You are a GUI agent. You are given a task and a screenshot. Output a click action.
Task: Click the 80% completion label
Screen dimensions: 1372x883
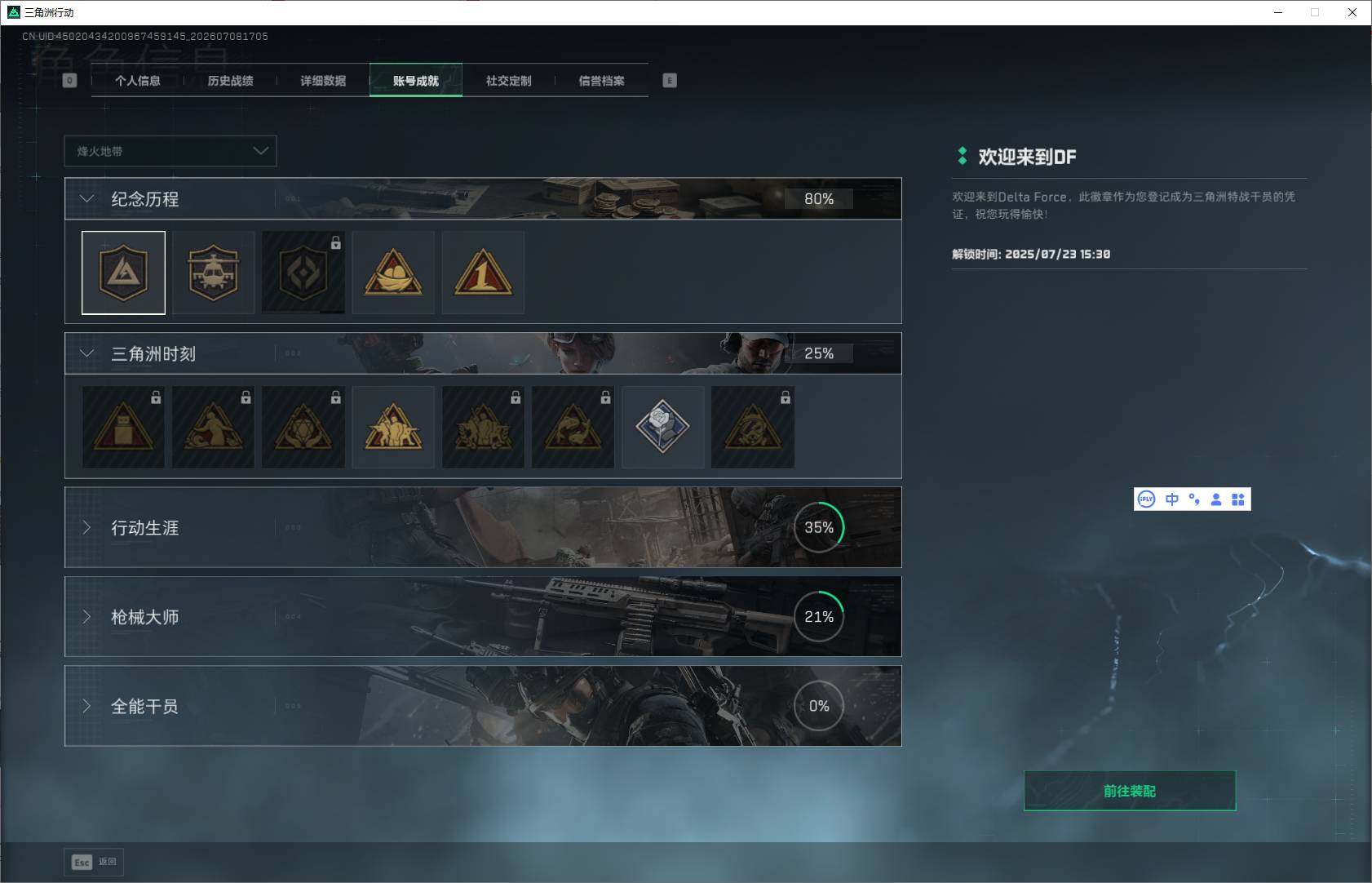pyautogui.click(x=819, y=198)
